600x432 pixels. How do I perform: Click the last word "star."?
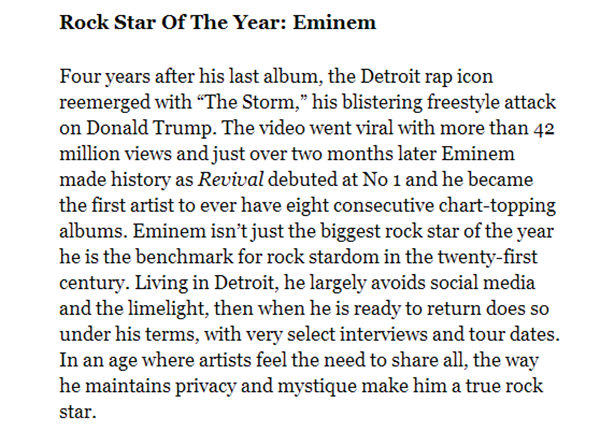[78, 412]
